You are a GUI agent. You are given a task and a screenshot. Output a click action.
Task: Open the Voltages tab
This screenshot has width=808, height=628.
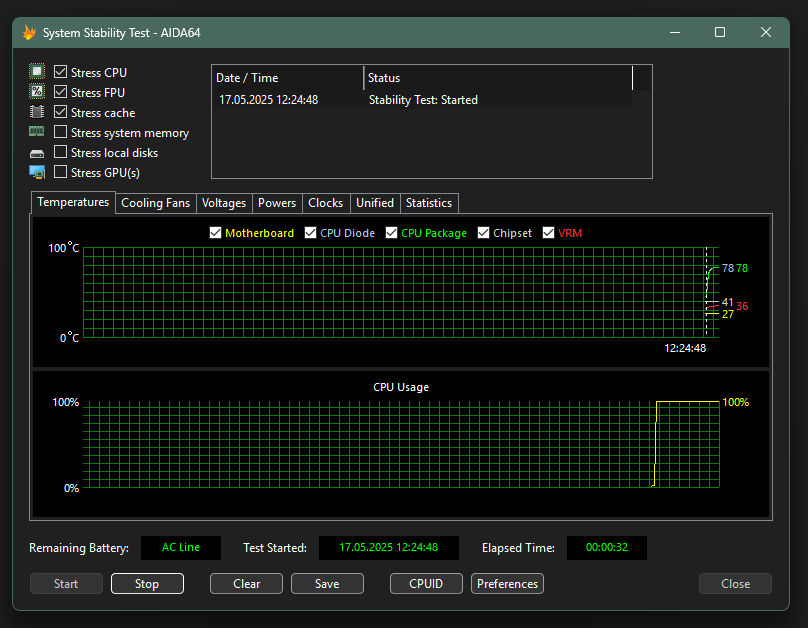pos(224,203)
